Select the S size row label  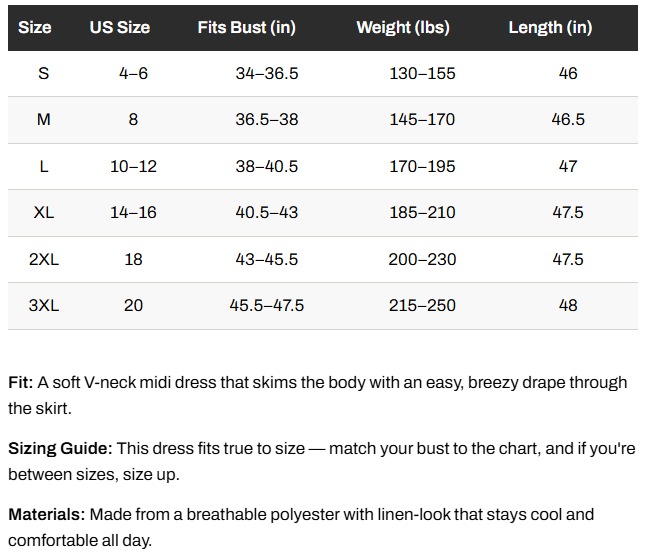coord(44,74)
